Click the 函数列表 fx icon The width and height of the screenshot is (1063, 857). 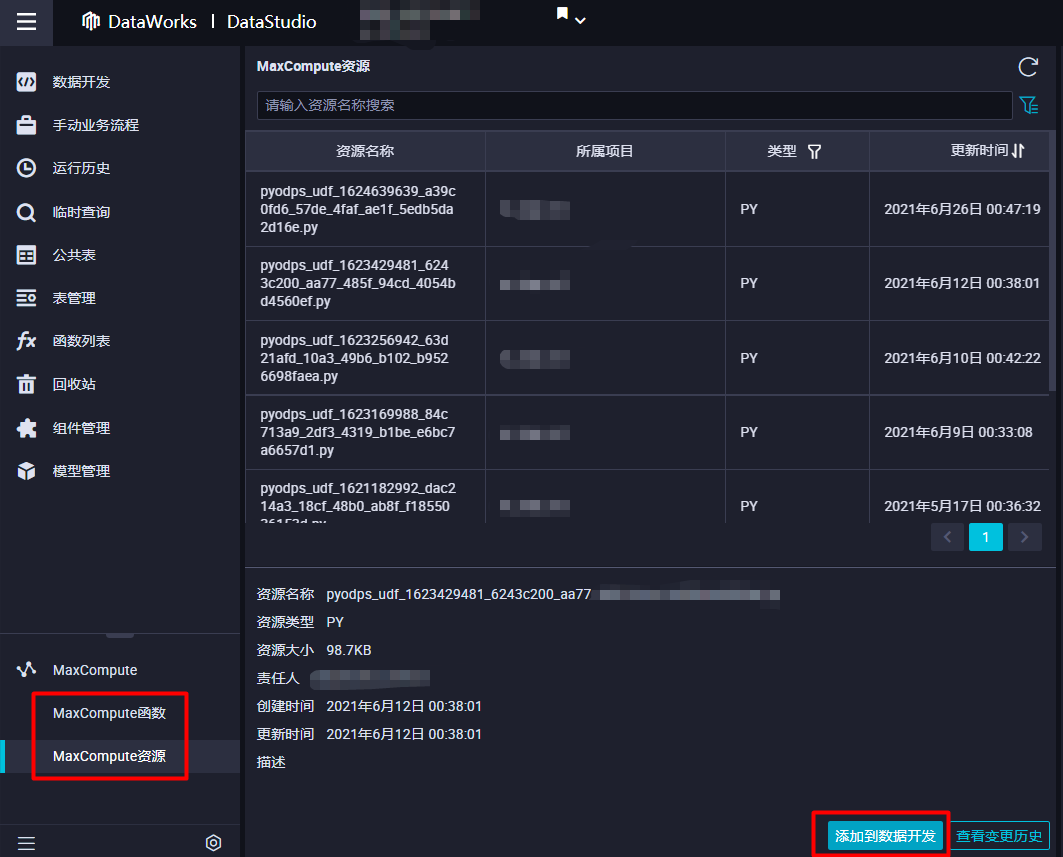(26, 340)
